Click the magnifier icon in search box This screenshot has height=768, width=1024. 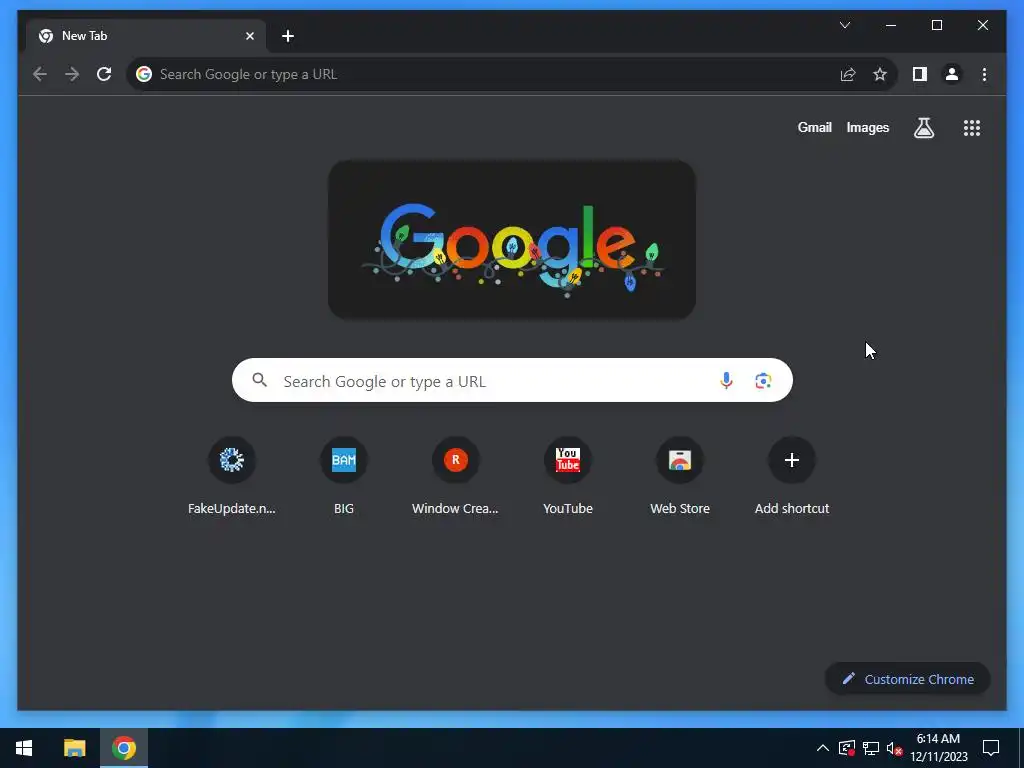coord(260,380)
